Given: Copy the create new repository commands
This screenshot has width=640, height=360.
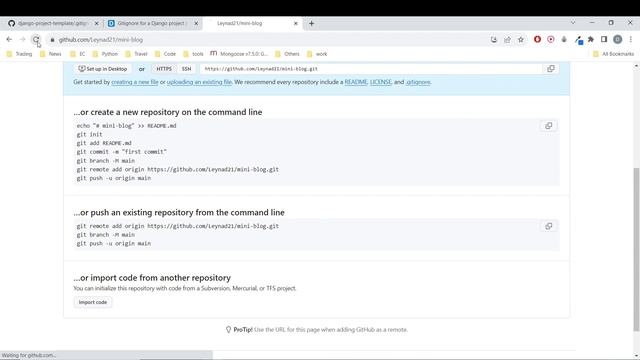Looking at the screenshot, I should [x=549, y=126].
